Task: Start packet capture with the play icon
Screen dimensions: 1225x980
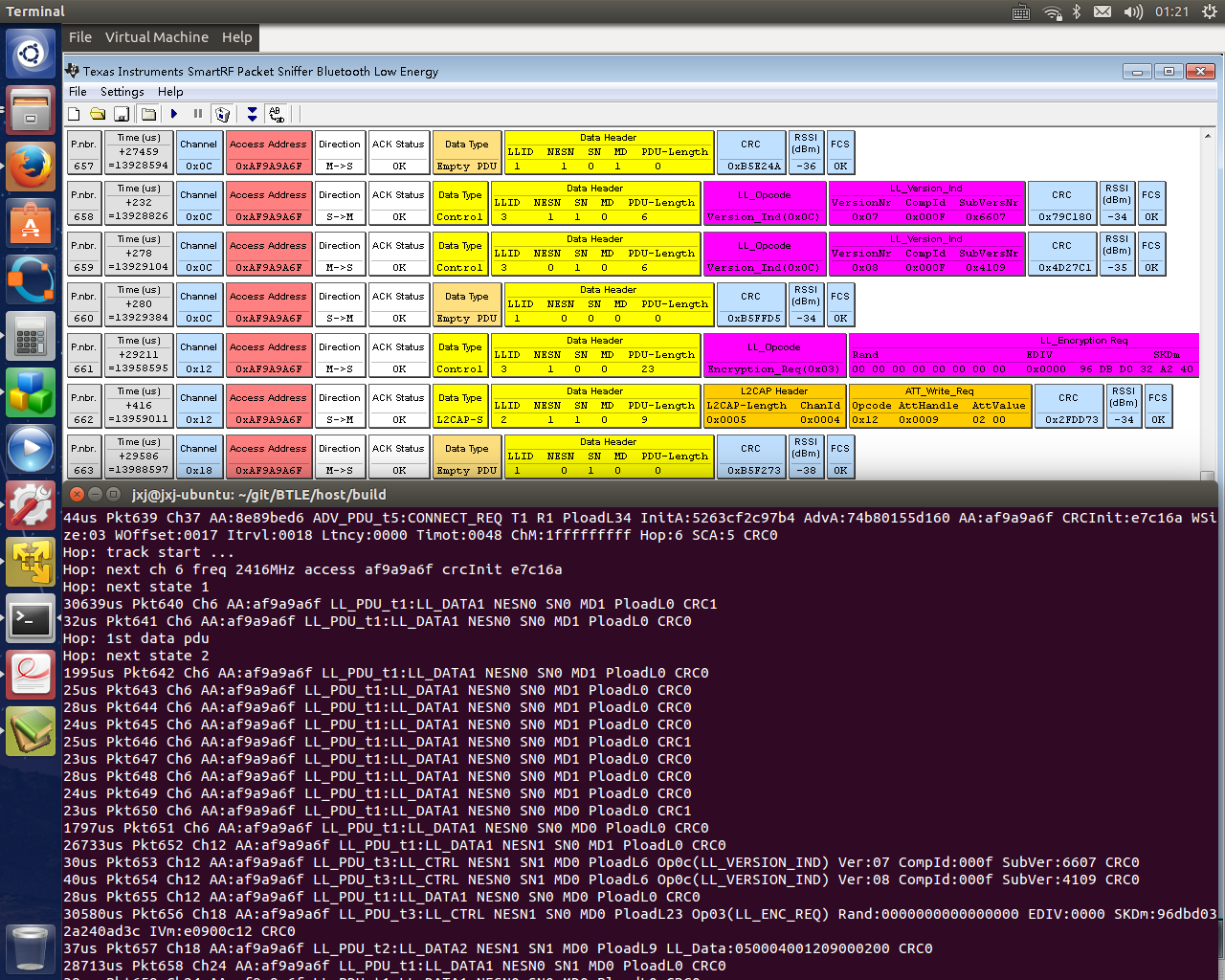Action: pos(174,114)
